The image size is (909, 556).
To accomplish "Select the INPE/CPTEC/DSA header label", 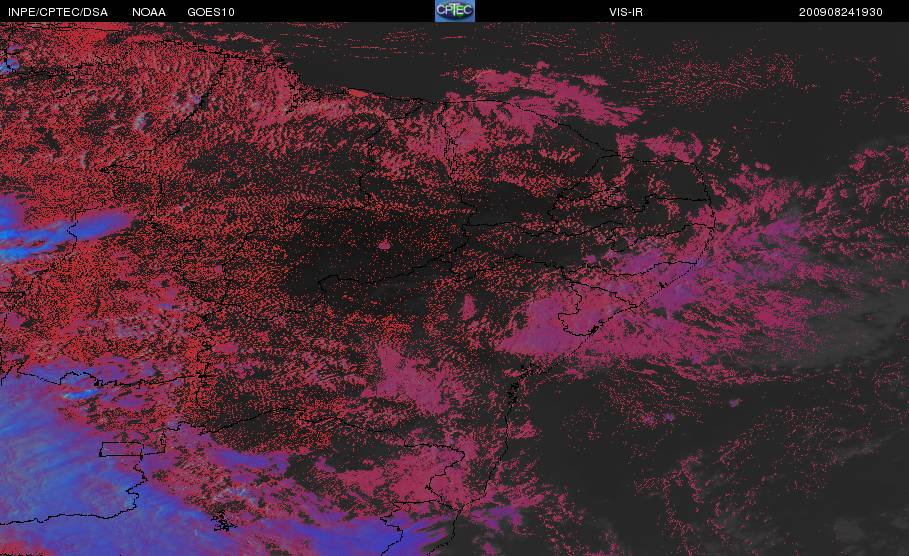I will pos(57,12).
